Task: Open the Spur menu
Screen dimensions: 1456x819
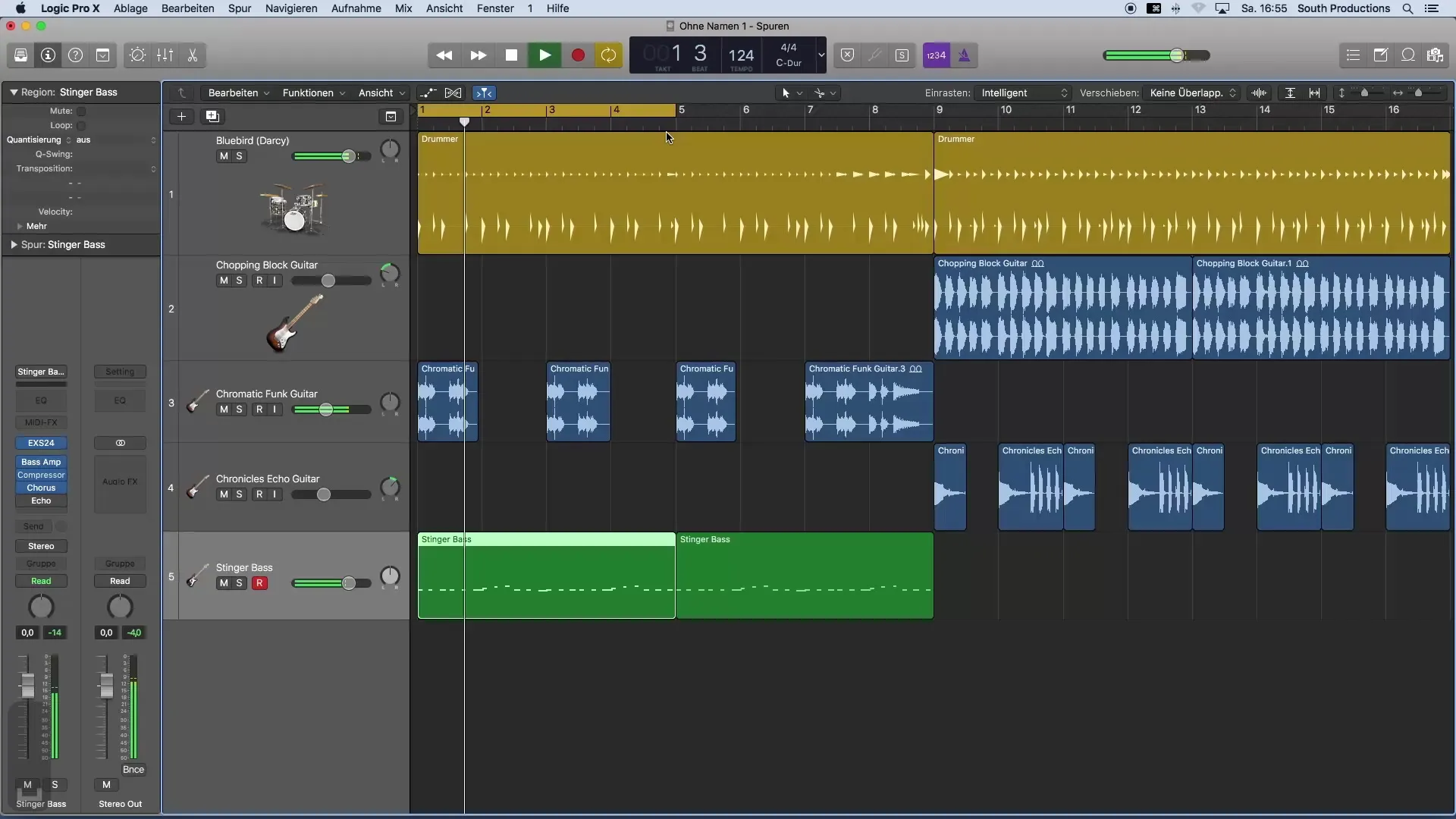Action: coord(240,8)
